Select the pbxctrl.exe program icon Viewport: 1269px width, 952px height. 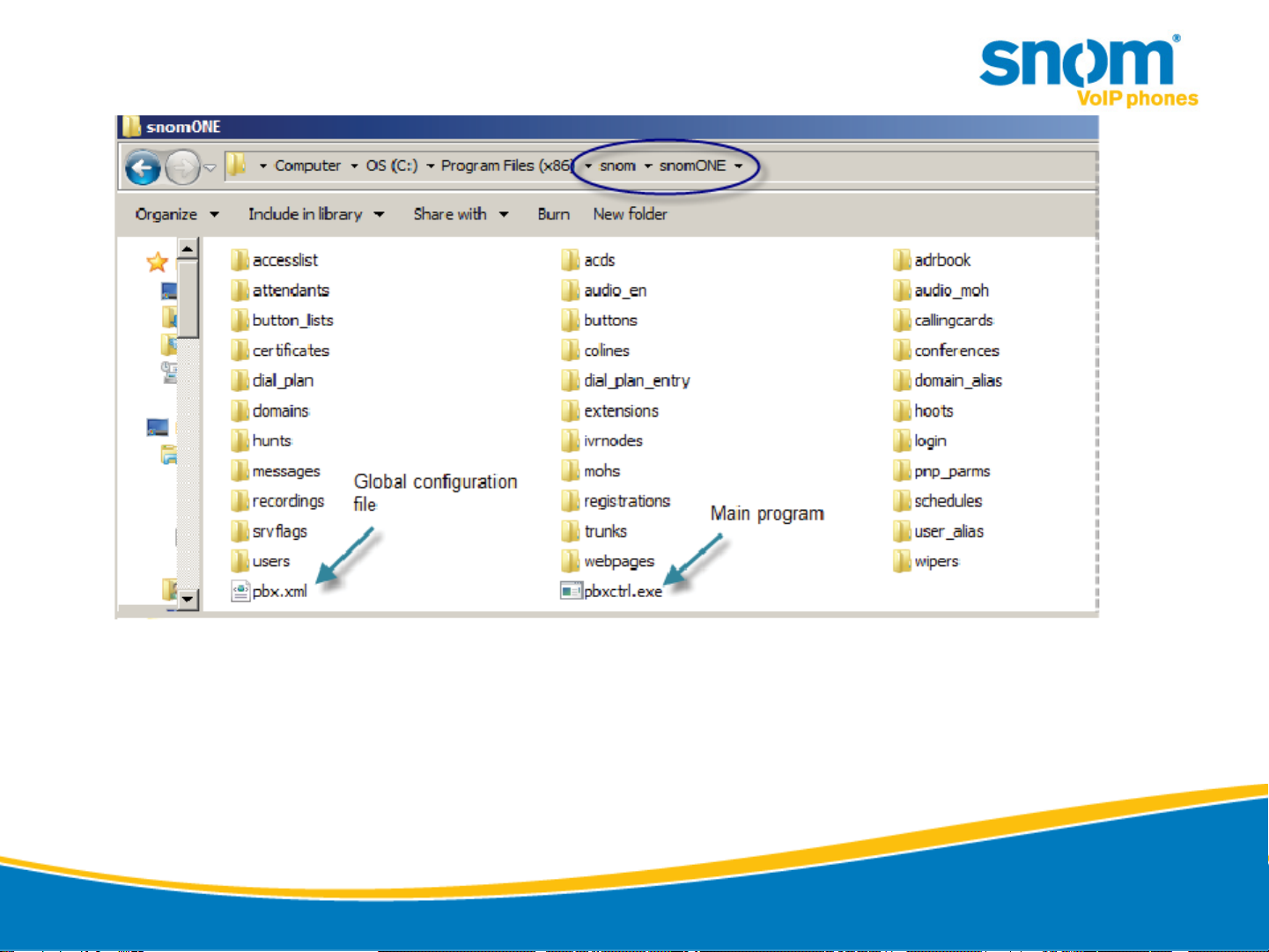571,591
